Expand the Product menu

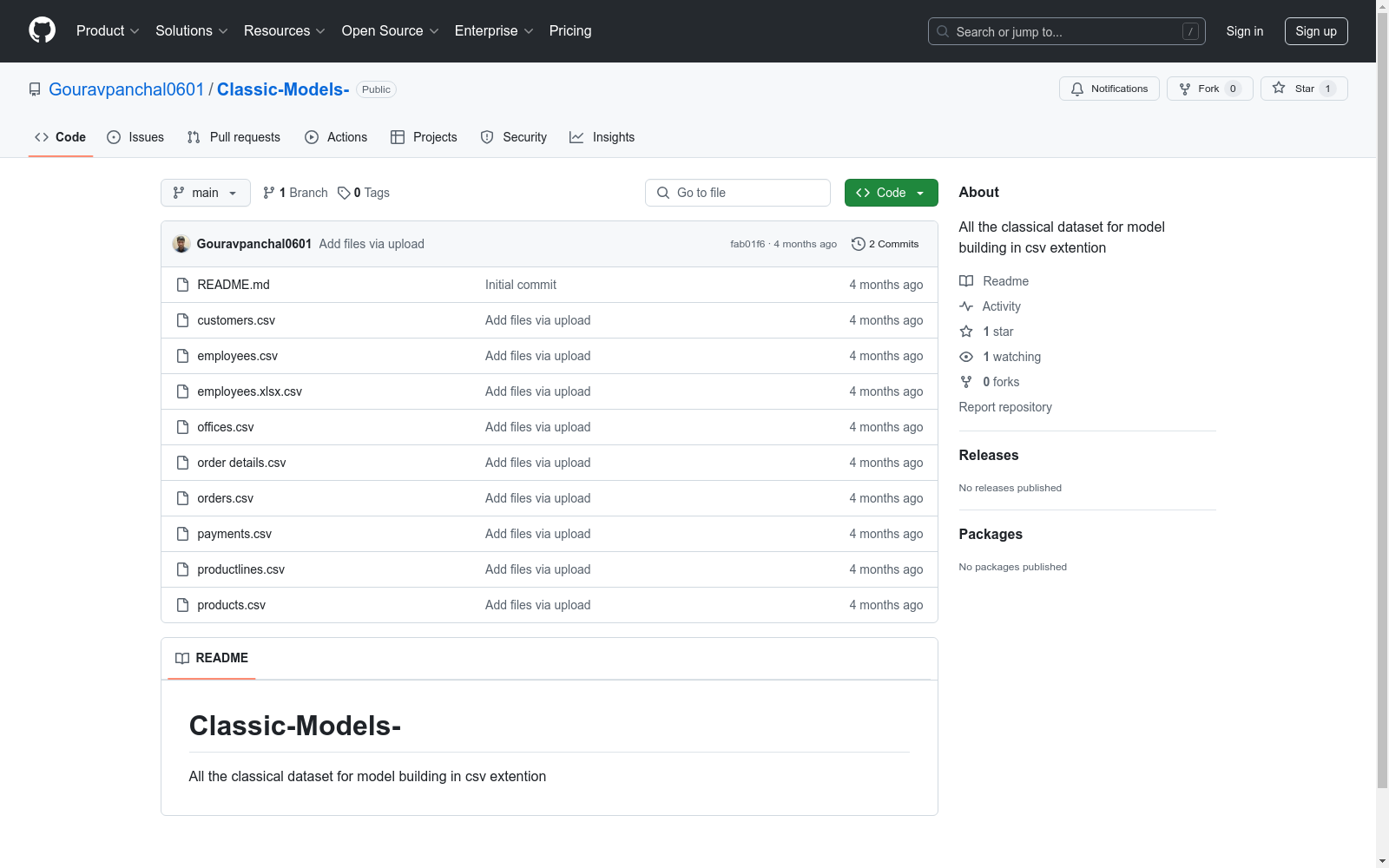click(108, 30)
